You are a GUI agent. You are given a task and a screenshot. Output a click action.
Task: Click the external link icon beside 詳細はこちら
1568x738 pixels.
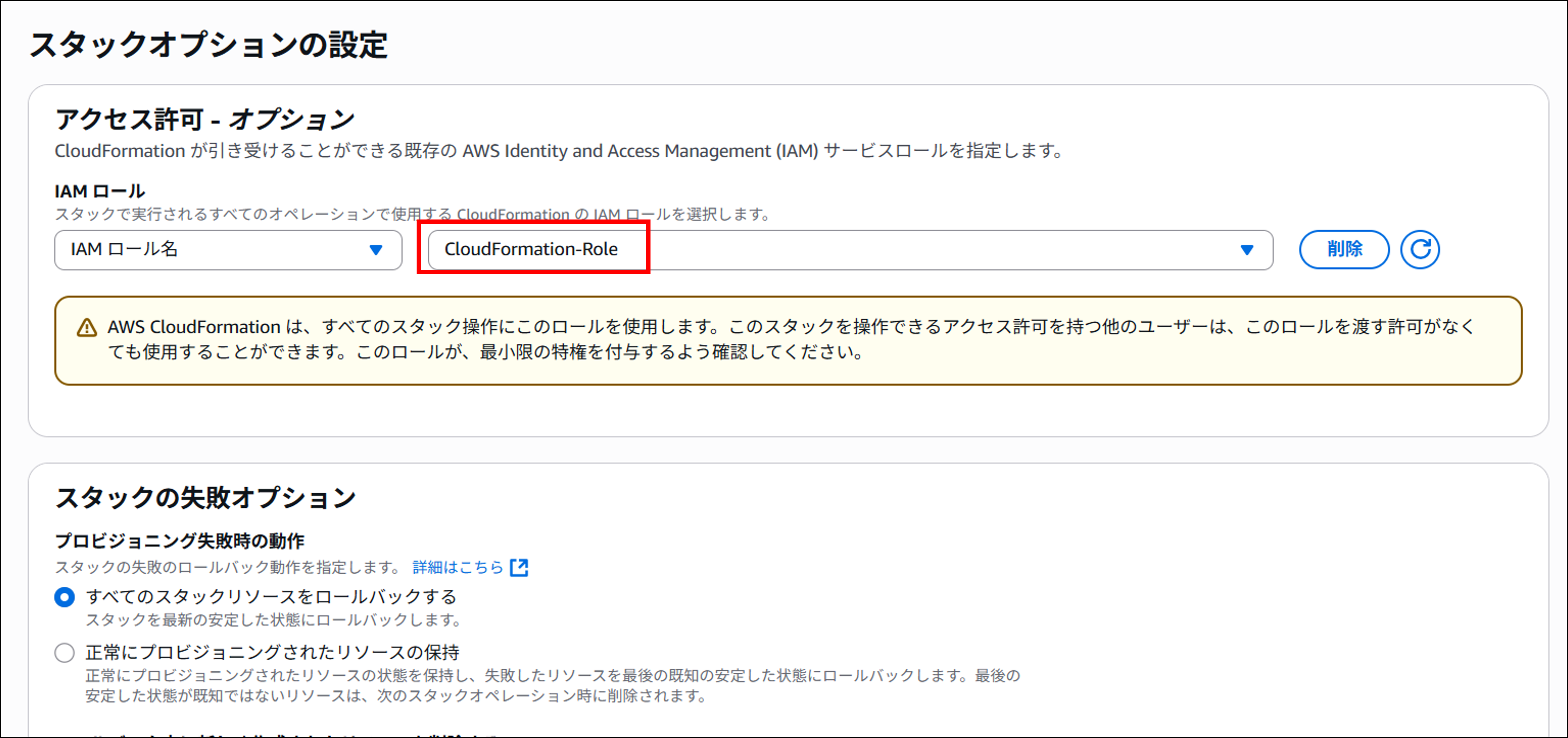(x=519, y=568)
